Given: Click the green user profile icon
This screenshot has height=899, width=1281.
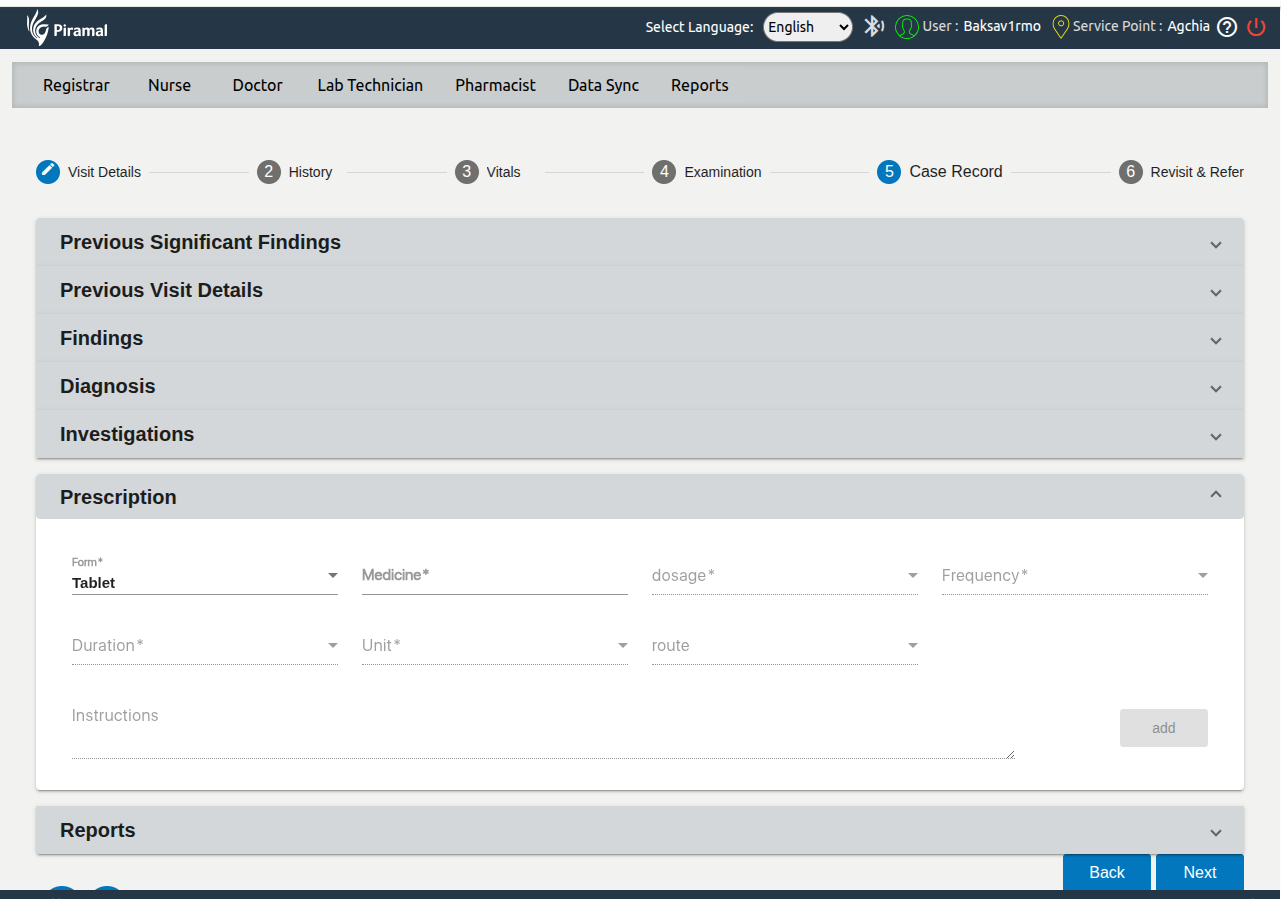Looking at the screenshot, I should 906,27.
